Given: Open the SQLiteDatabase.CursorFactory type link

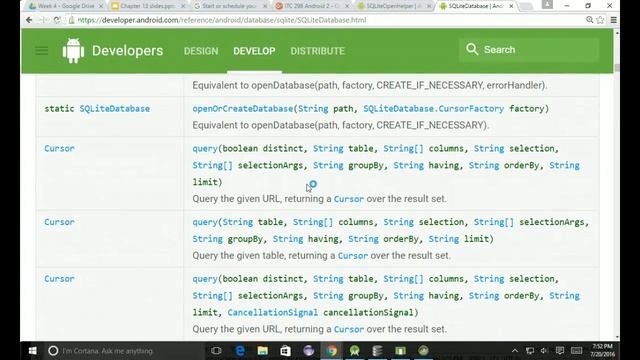Looking at the screenshot, I should pyautogui.click(x=433, y=109).
